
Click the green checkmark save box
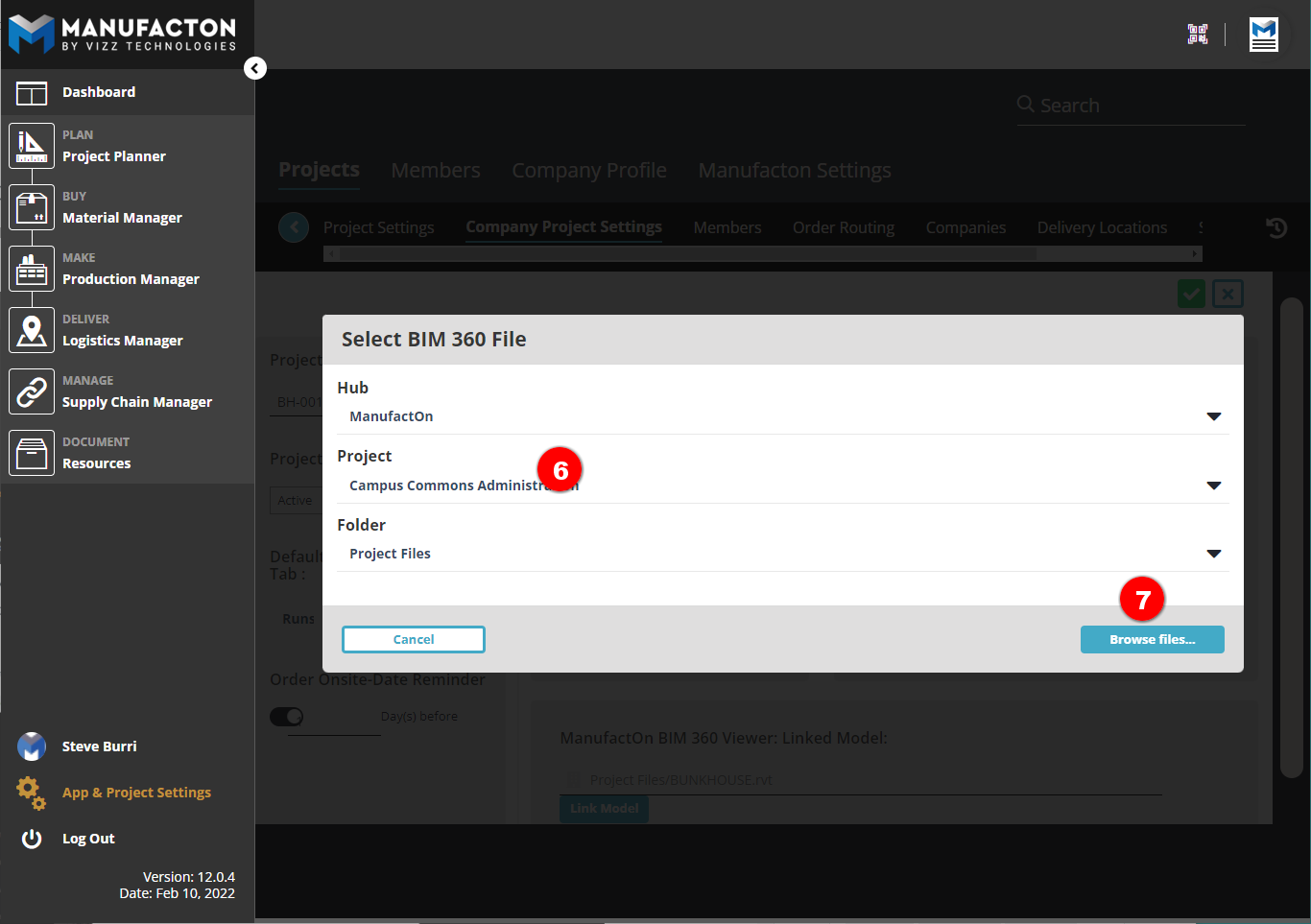tap(1191, 294)
